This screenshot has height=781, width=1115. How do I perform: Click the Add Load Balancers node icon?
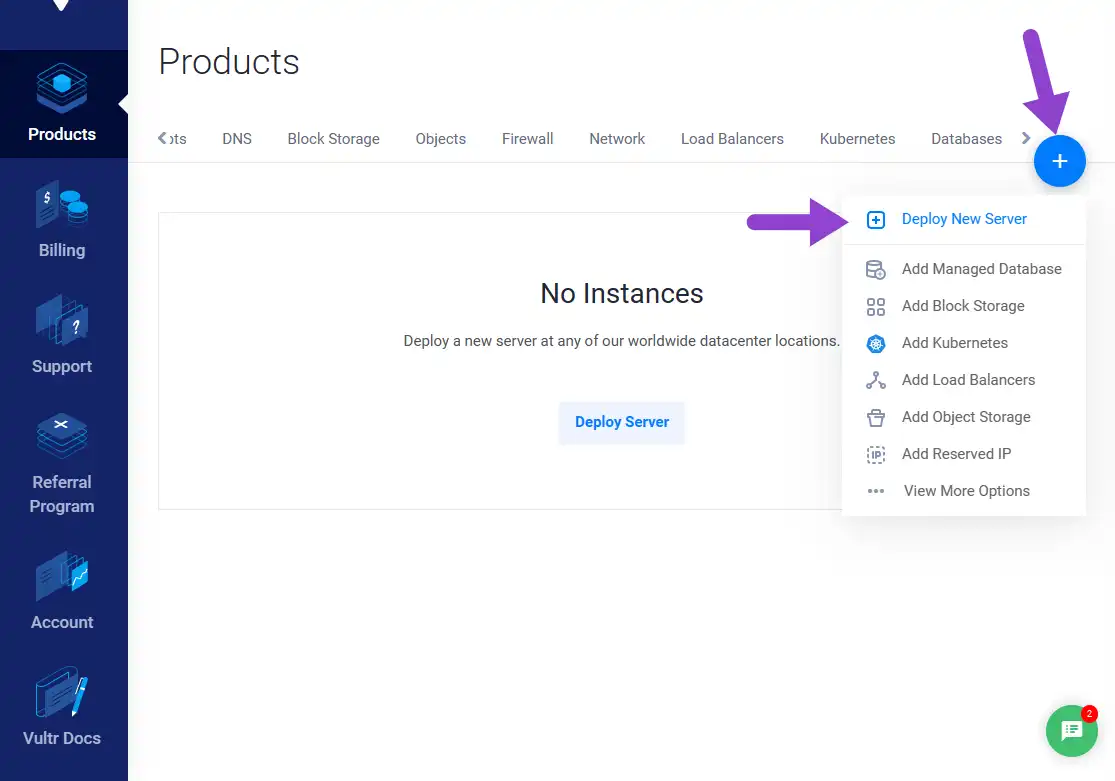(875, 381)
